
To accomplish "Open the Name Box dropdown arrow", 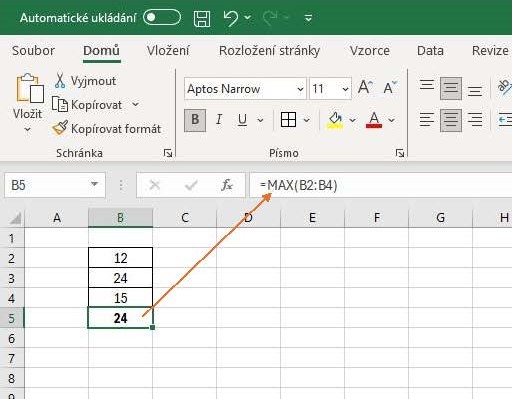I will click(94, 184).
